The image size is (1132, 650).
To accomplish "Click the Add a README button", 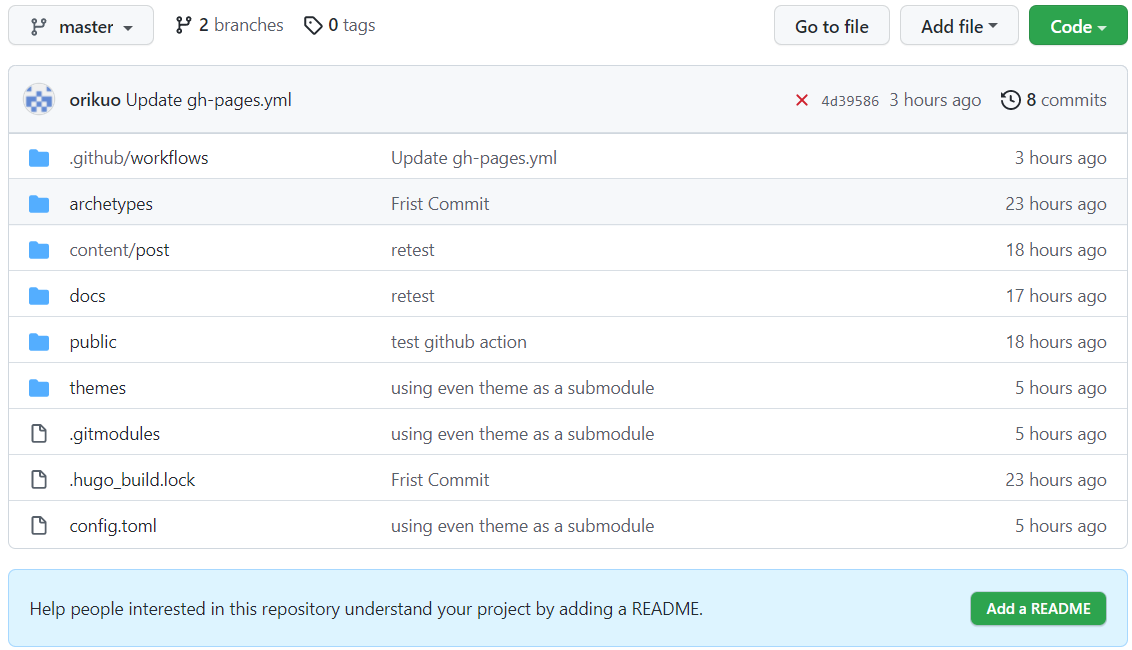I will [1038, 608].
